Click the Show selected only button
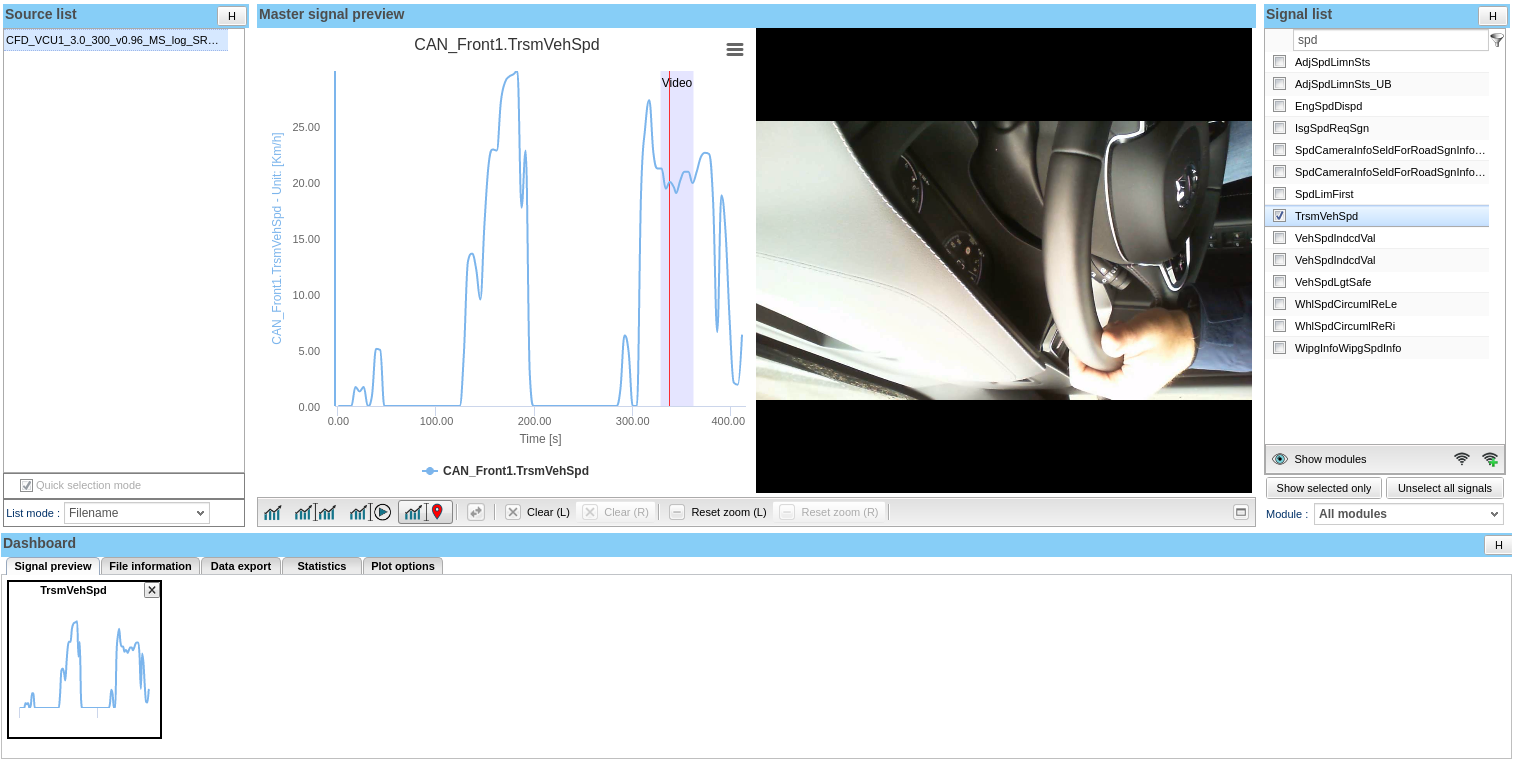The width and height of the screenshot is (1518, 769). [x=1323, y=488]
